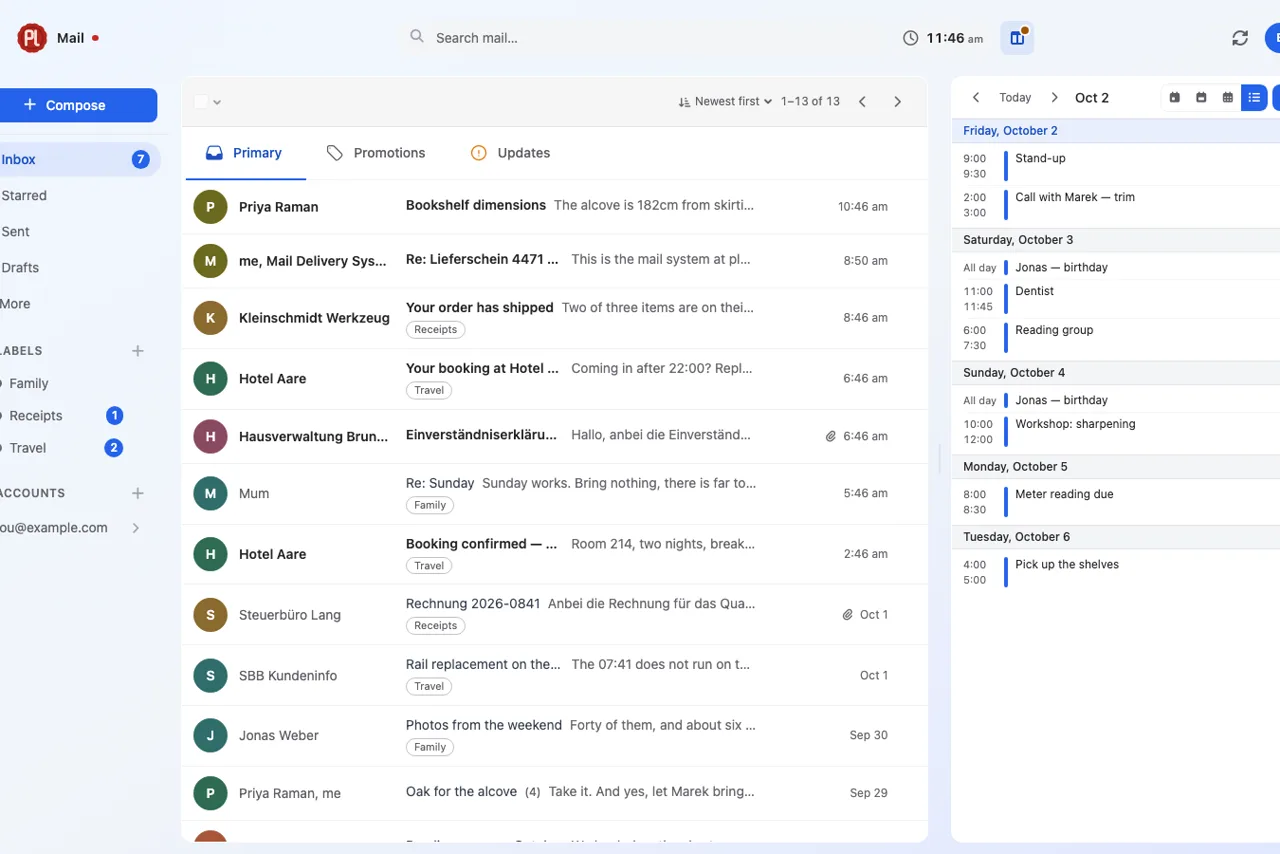
Task: Toggle the calendar side panel icon
Action: click(x=1017, y=38)
